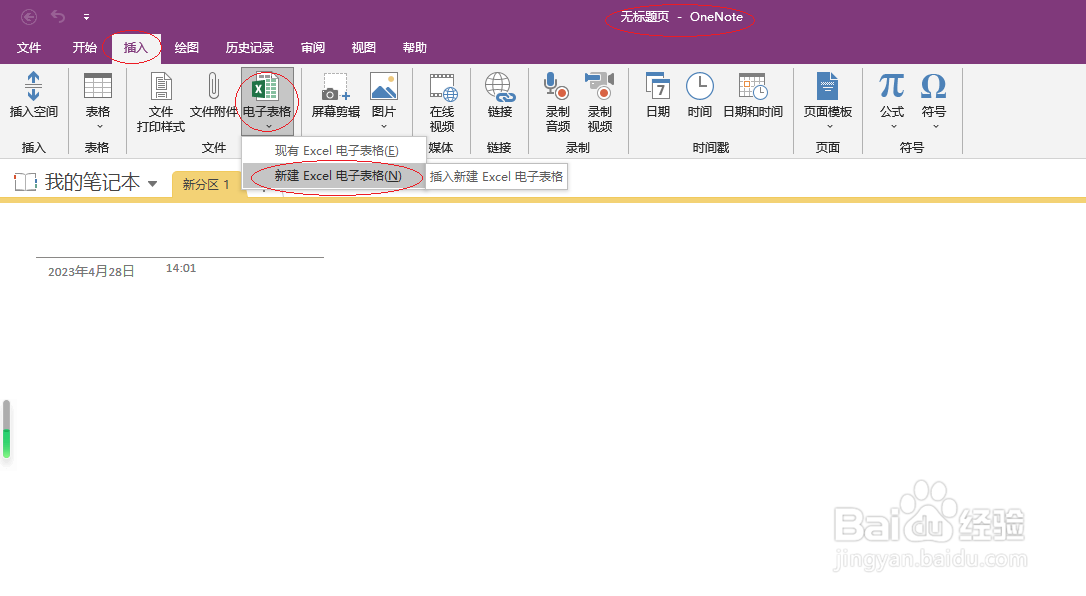This screenshot has width=1086, height=596.
Task: Open the 帮助 ribbon tab
Action: point(414,48)
